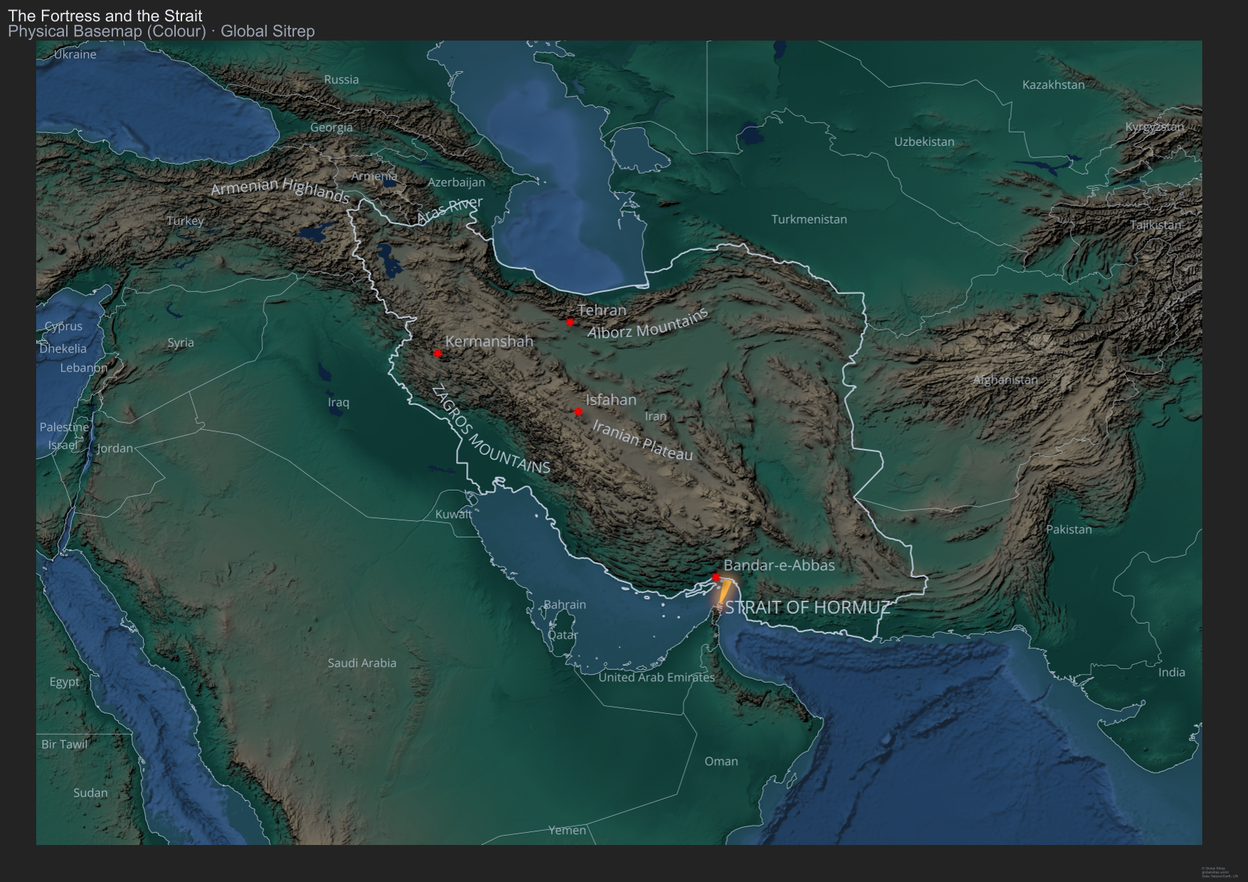Viewport: 1248px width, 882px height.
Task: Click the Natural Earth data credit
Action: [1220, 877]
